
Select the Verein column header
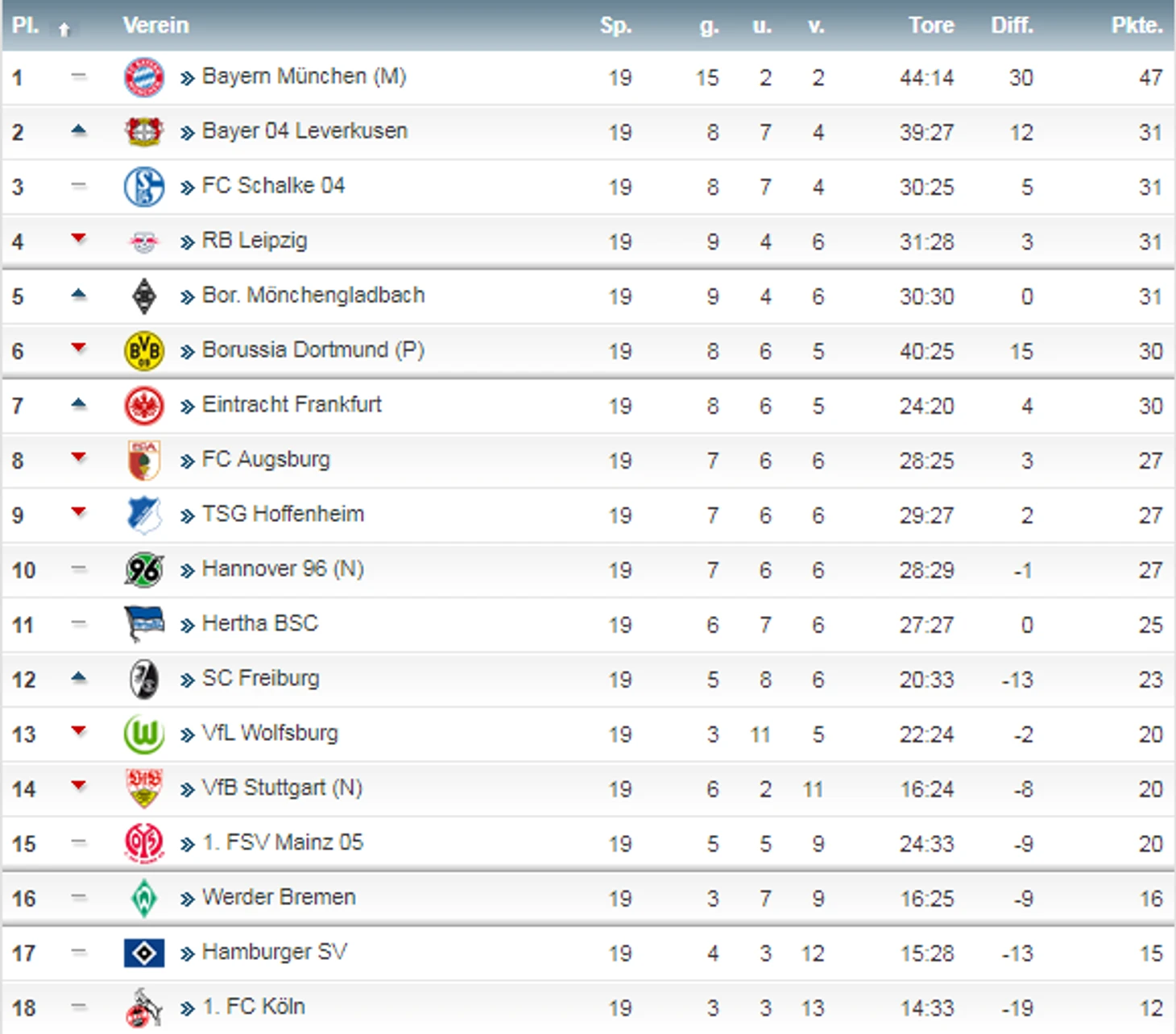[x=156, y=26]
